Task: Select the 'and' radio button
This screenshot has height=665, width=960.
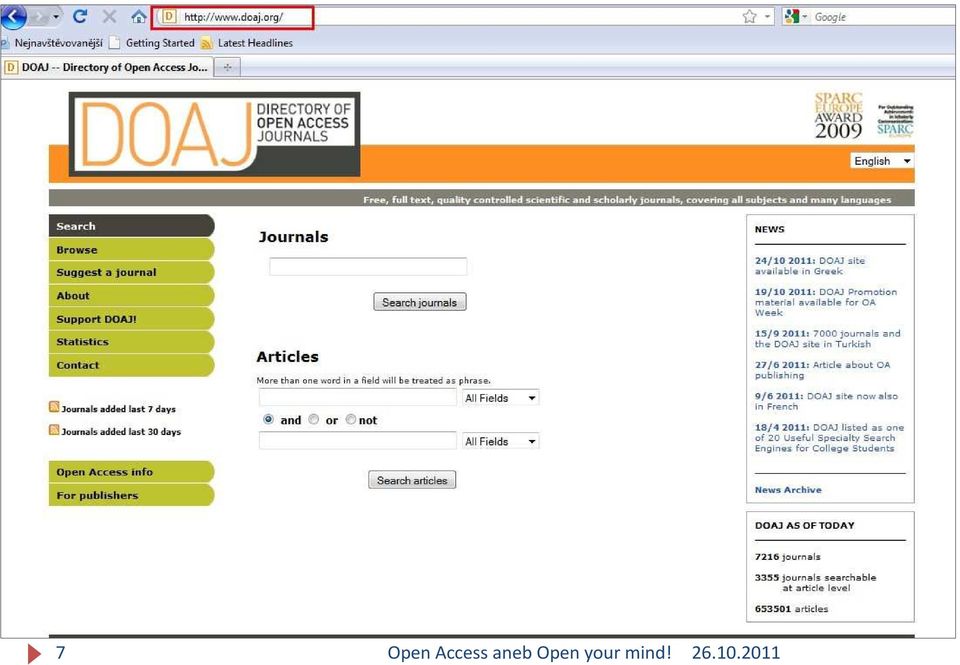Action: [x=268, y=419]
